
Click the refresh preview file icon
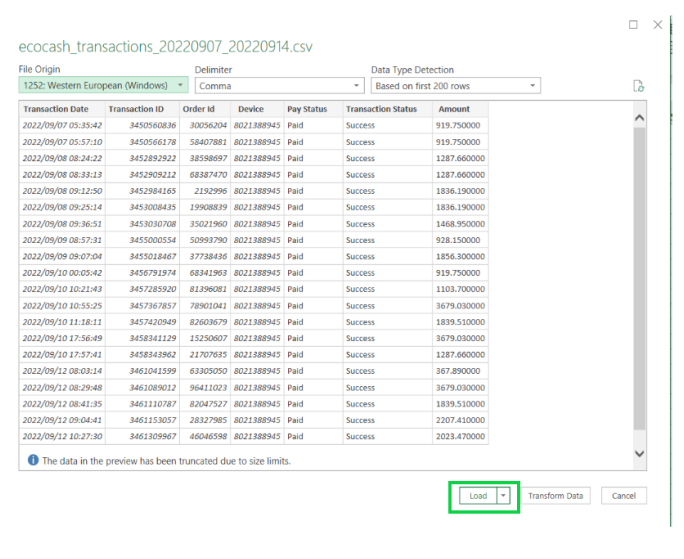(x=638, y=86)
